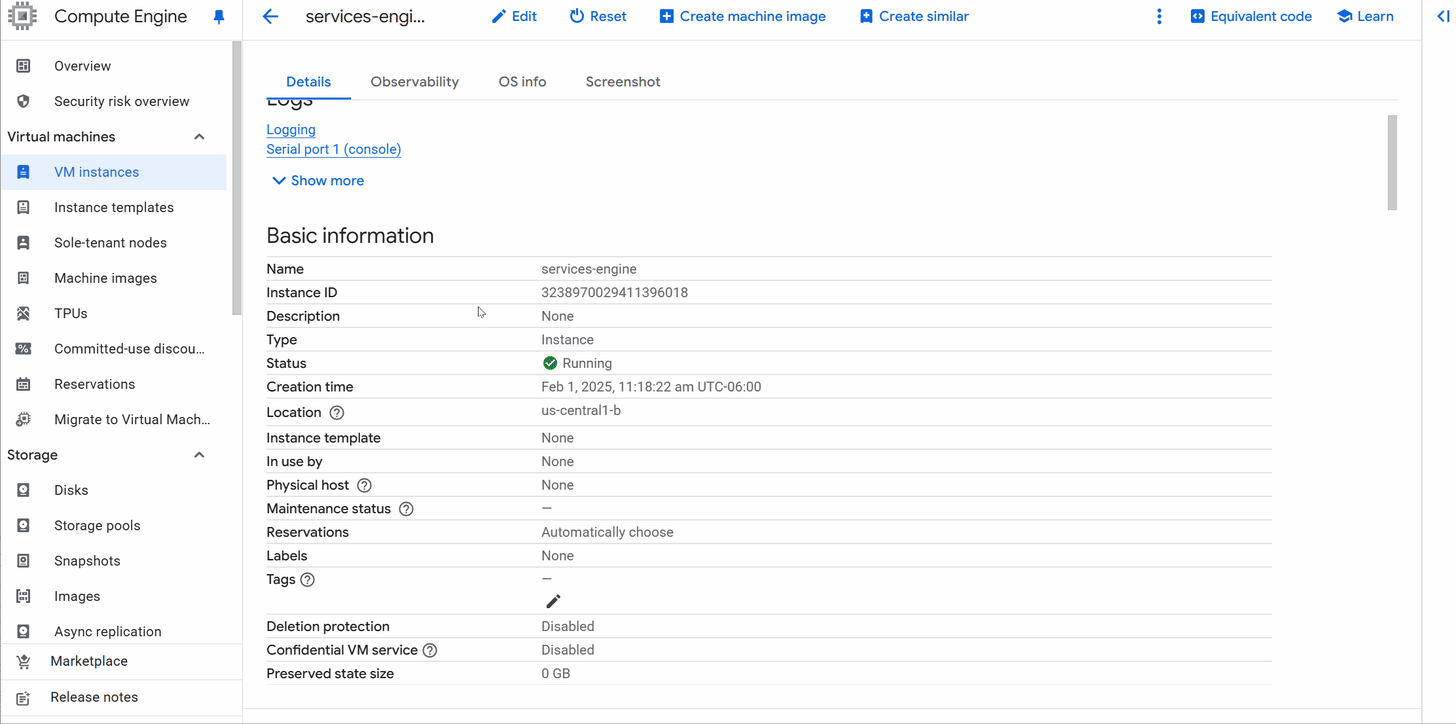Screen dimensions: 1456x724
Task: Click the Reservations calendar icon
Action: (x=24, y=384)
